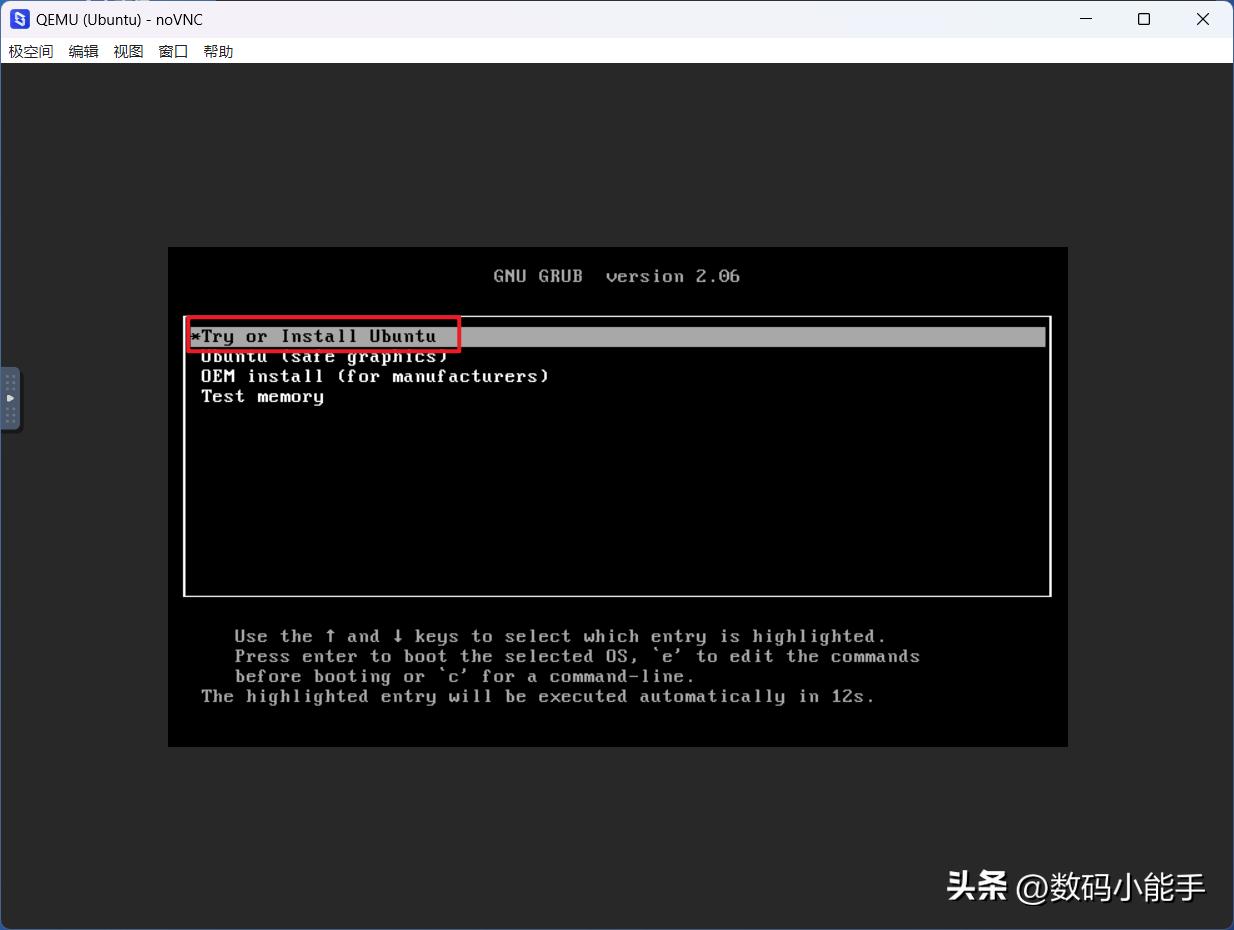Open the 极空间 menu
Viewport: 1234px width, 930px height.
pyautogui.click(x=31, y=51)
